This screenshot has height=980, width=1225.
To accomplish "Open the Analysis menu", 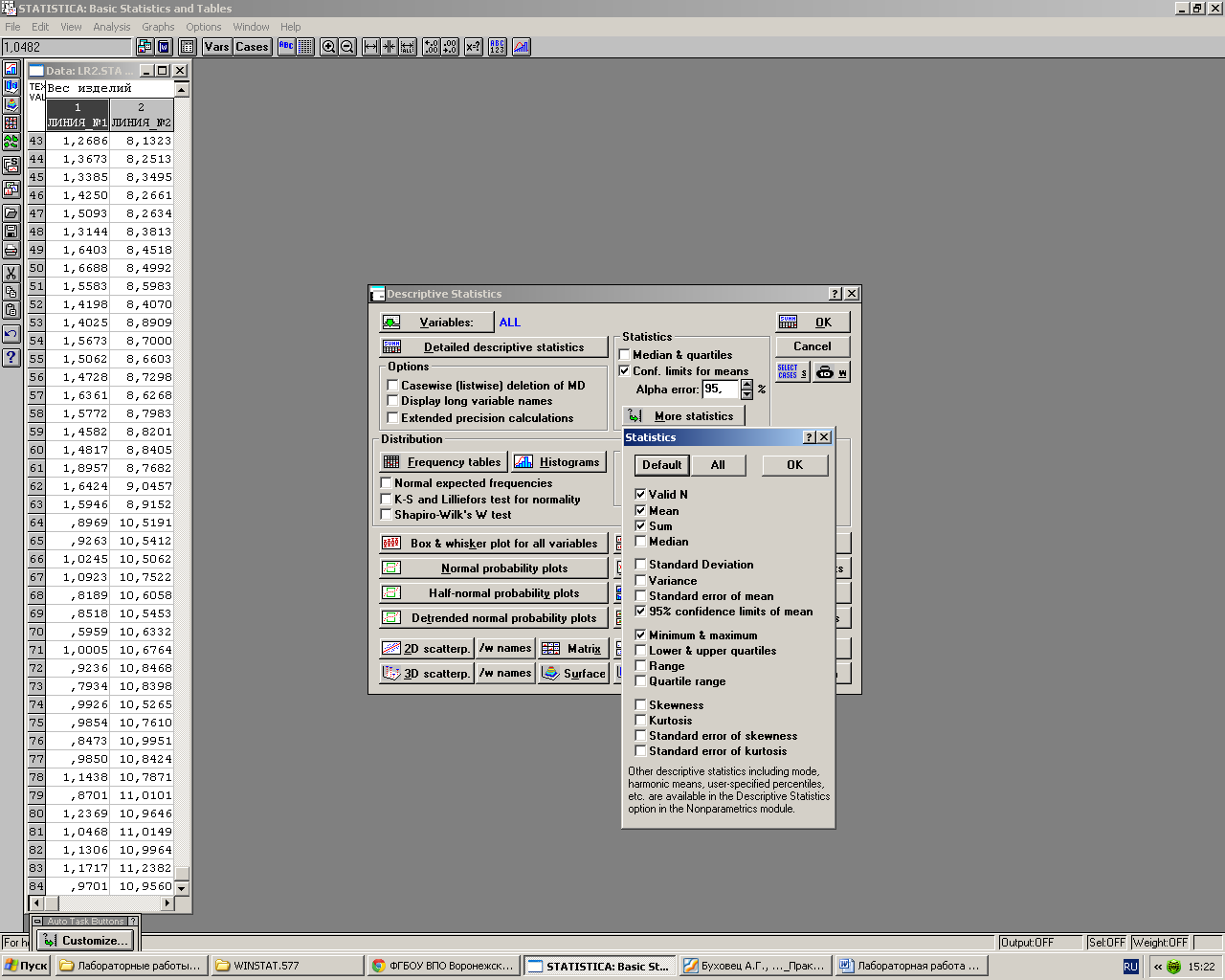I will point(112,27).
